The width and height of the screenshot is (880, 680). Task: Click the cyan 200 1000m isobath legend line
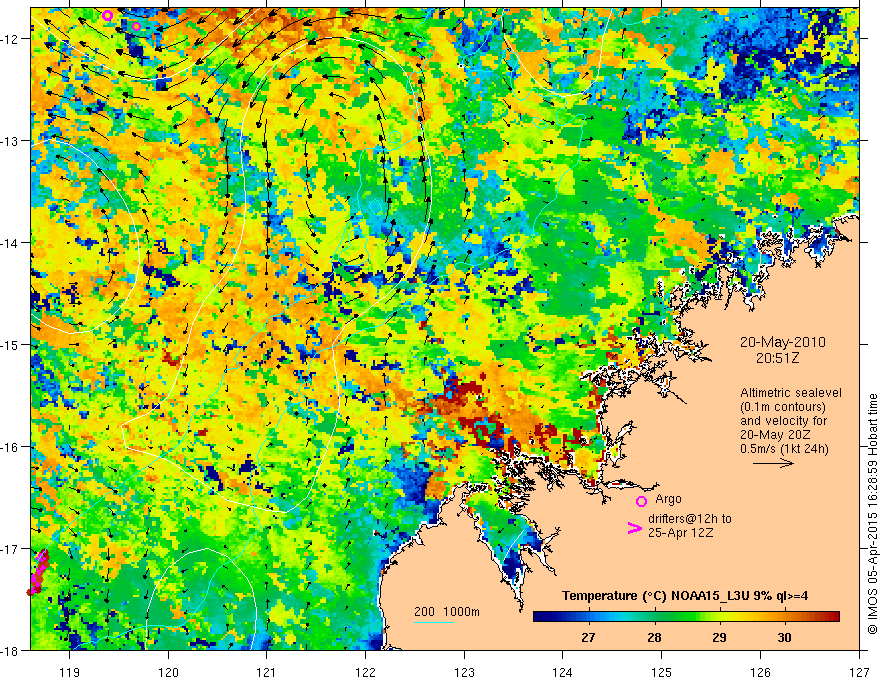tap(434, 622)
